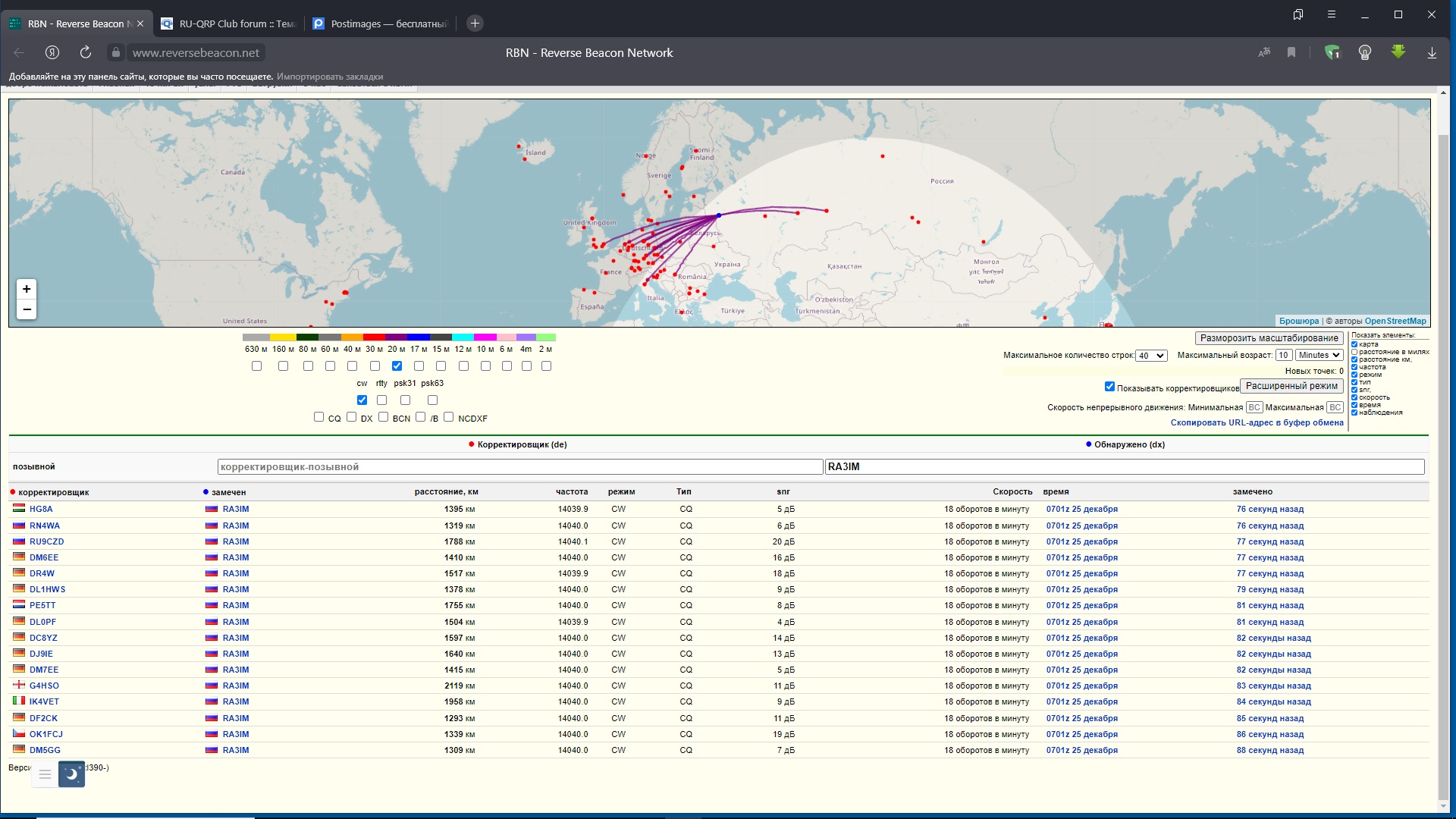Viewport: 1456px width, 819px height.
Task: Open max rows dropdown showing 40
Action: (1151, 356)
